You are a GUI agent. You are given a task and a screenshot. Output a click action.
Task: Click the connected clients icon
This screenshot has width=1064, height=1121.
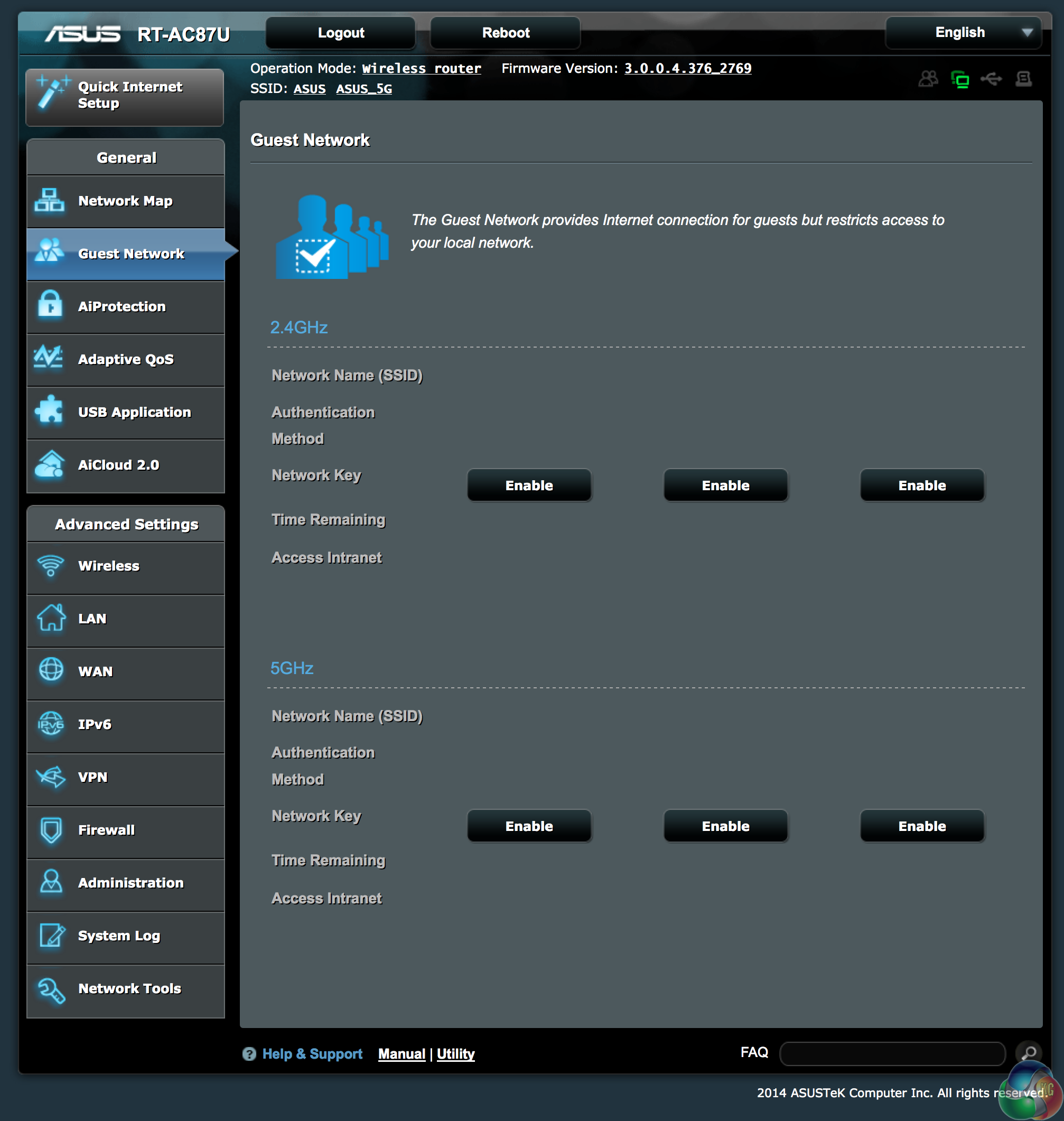click(x=928, y=79)
